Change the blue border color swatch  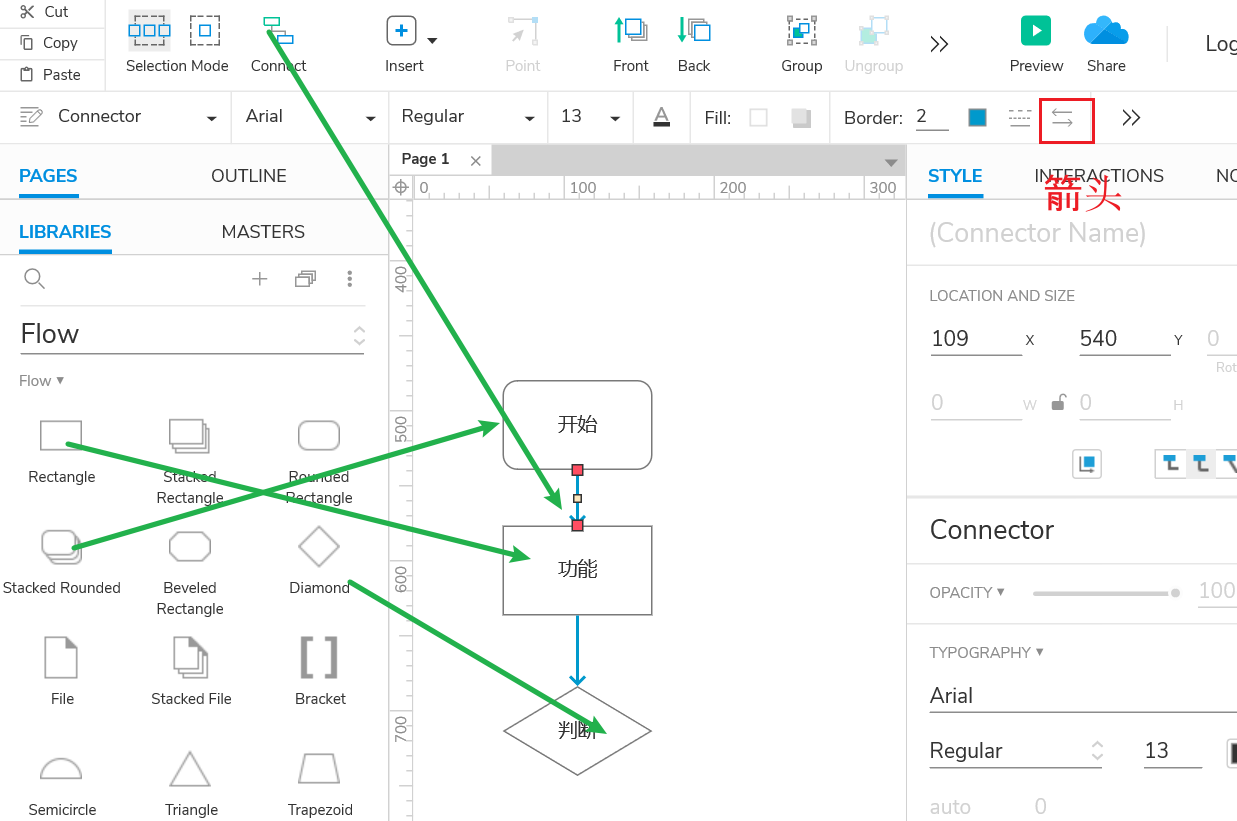point(976,117)
